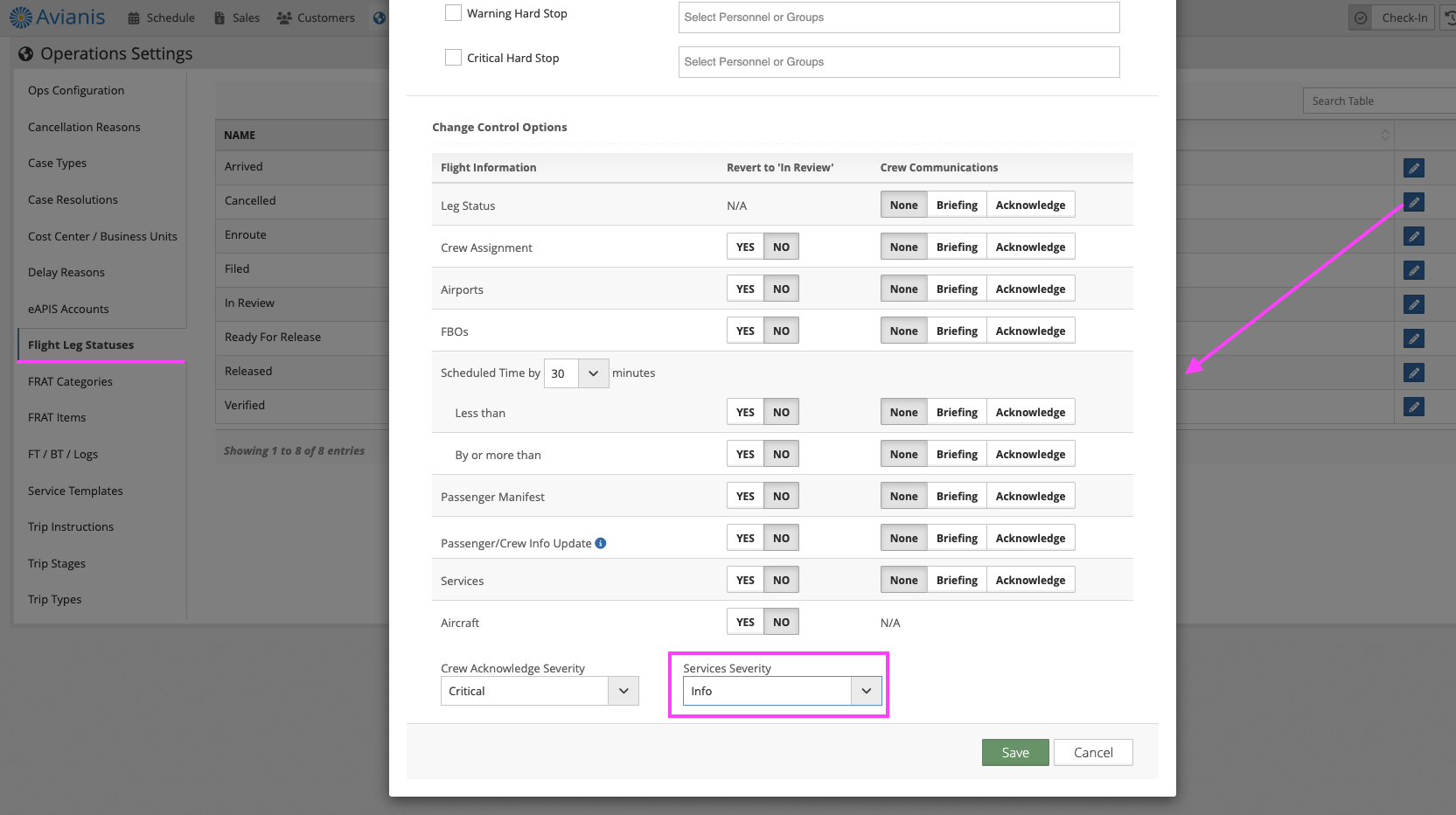Click the edit pencil for Enroute row
This screenshot has height=815, width=1456.
tap(1413, 236)
